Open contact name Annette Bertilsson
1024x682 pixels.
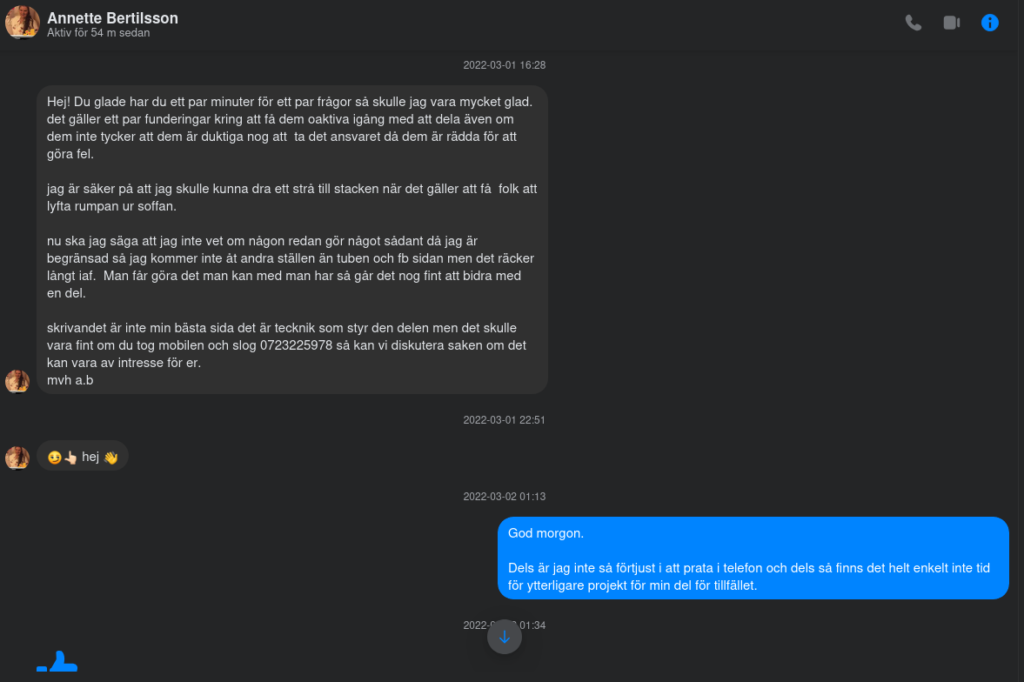coord(112,18)
